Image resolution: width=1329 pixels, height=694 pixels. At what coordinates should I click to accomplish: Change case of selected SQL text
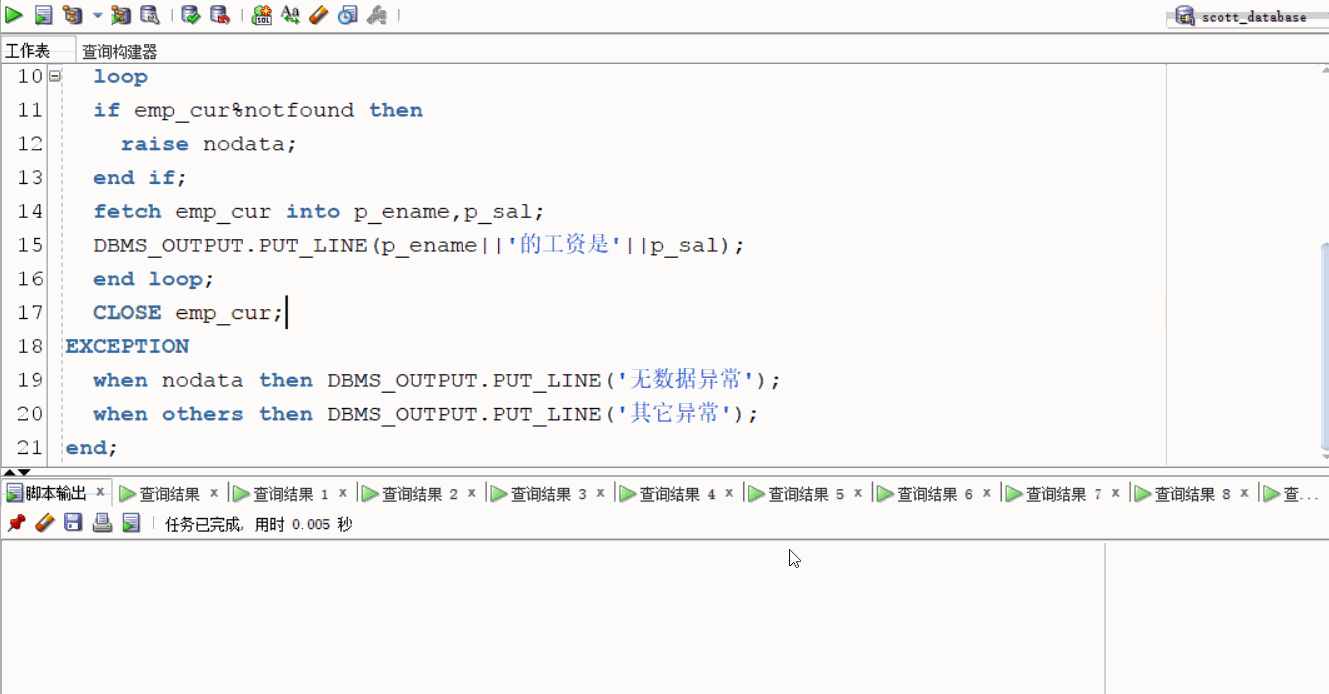click(290, 15)
